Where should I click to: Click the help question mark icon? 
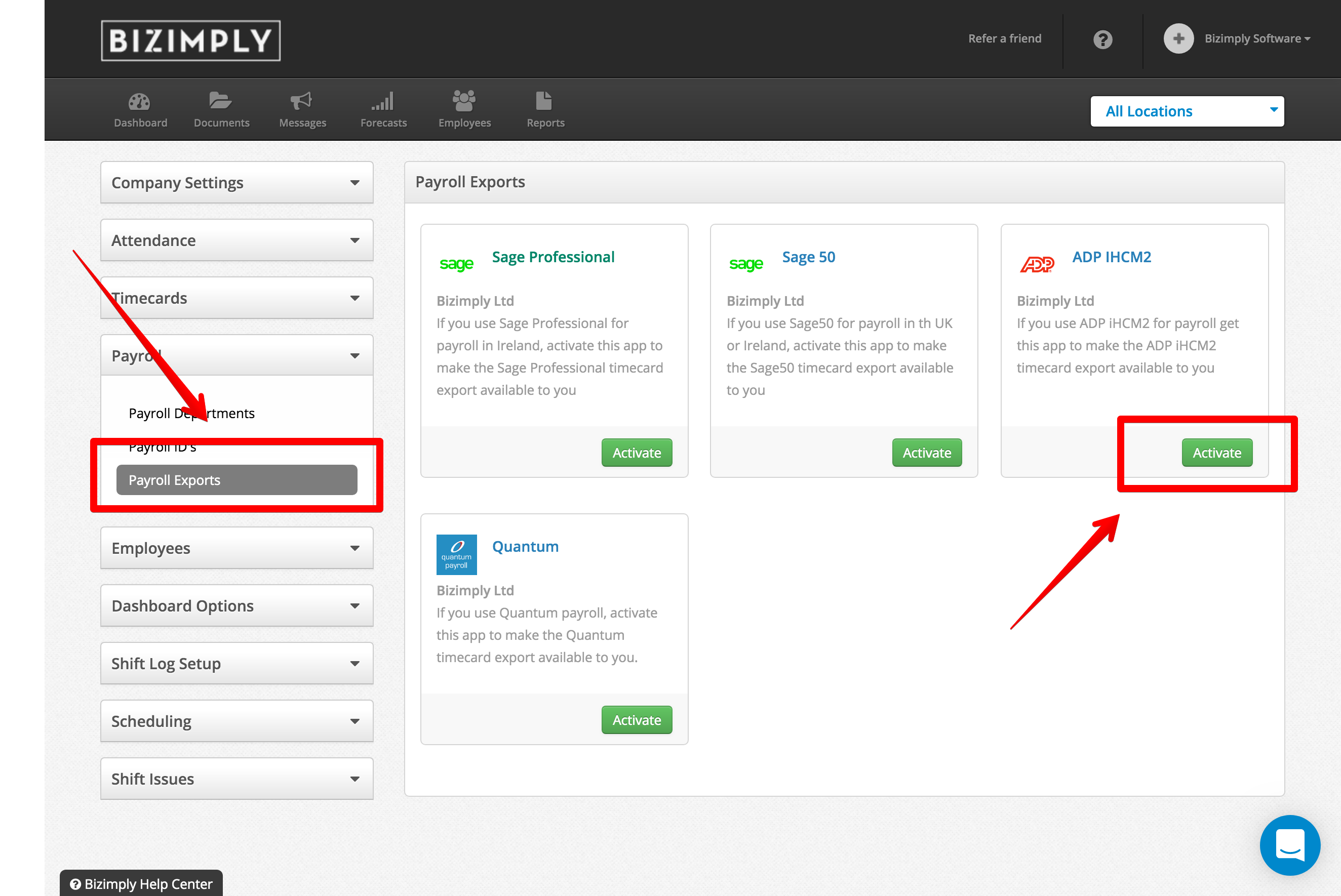(1102, 39)
